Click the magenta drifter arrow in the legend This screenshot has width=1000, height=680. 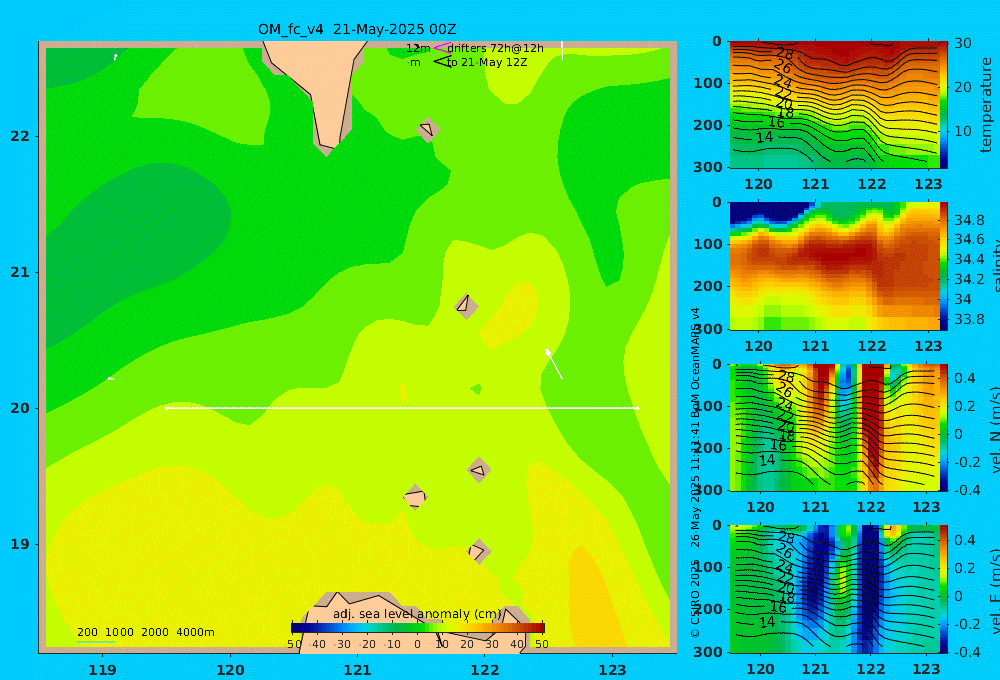pyautogui.click(x=442, y=48)
